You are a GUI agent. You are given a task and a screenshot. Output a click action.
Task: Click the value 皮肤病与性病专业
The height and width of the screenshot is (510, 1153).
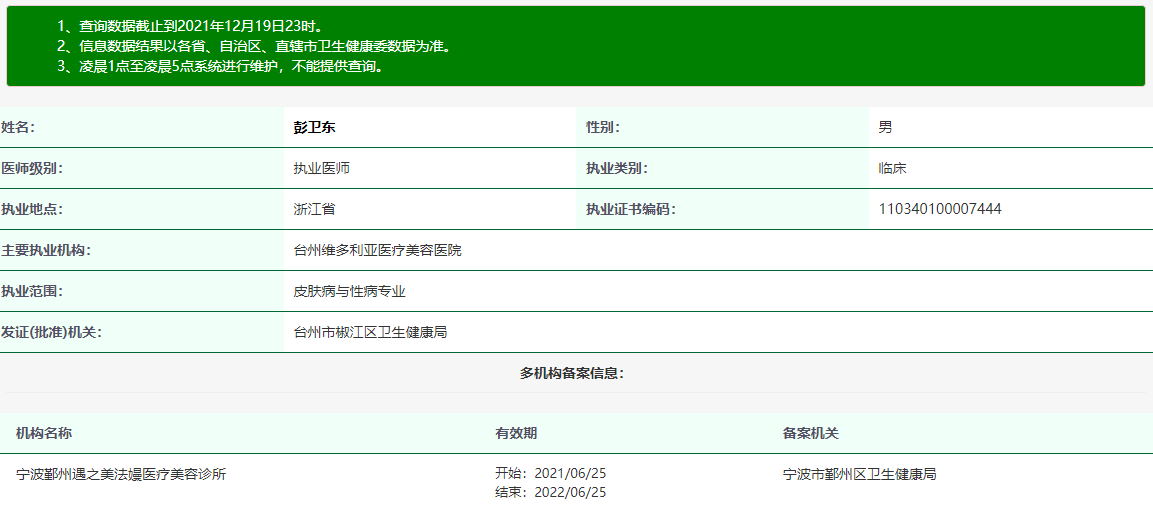coord(349,292)
